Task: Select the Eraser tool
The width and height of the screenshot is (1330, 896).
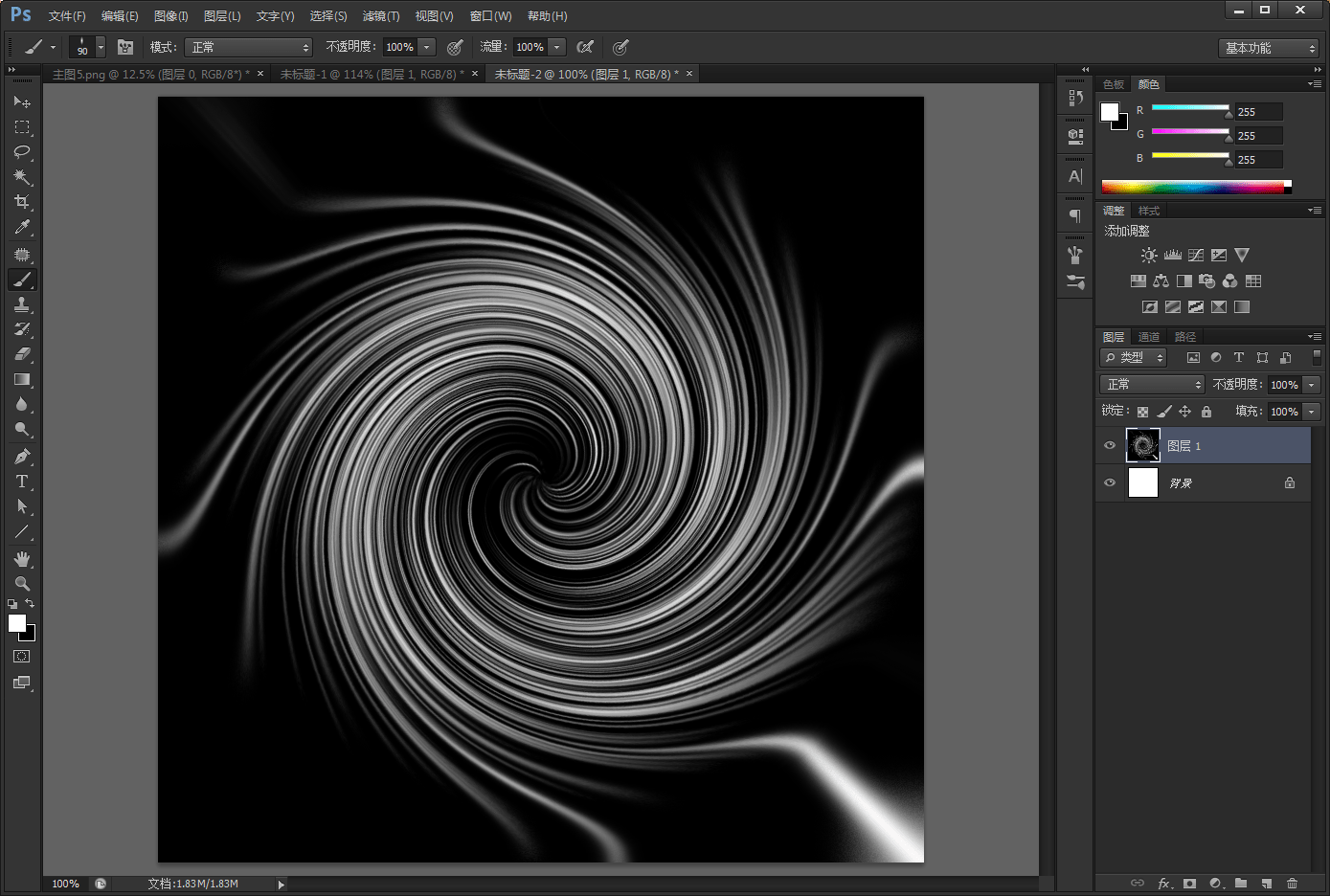Action: [22, 354]
